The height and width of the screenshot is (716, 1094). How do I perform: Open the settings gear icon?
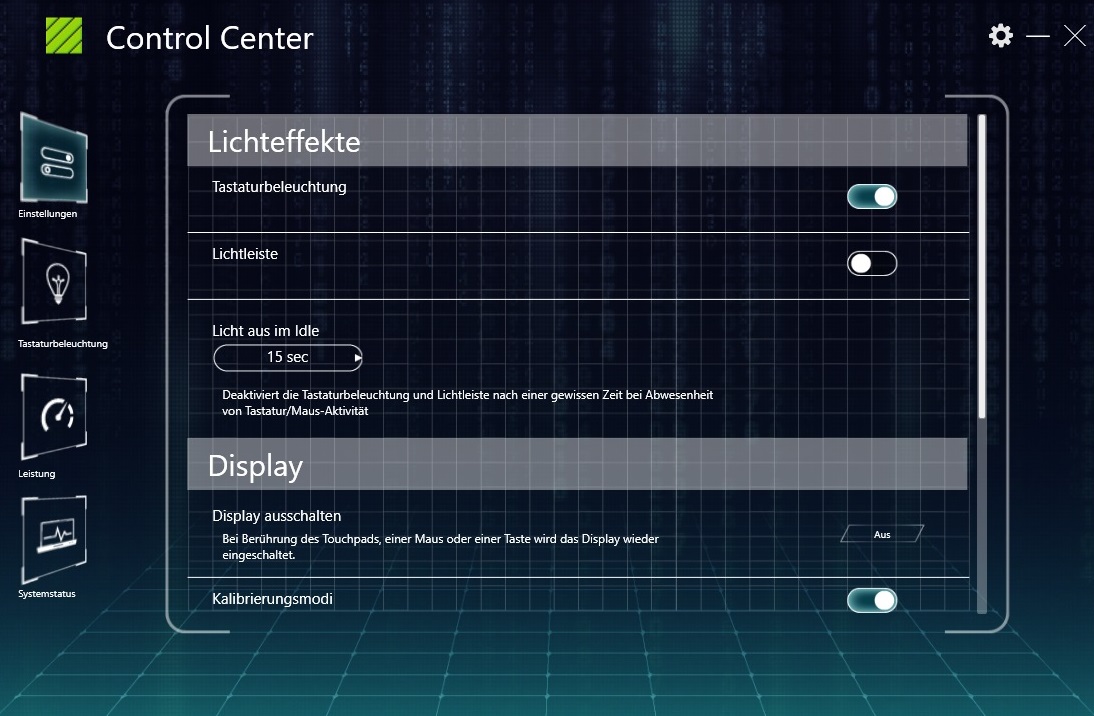point(1001,36)
